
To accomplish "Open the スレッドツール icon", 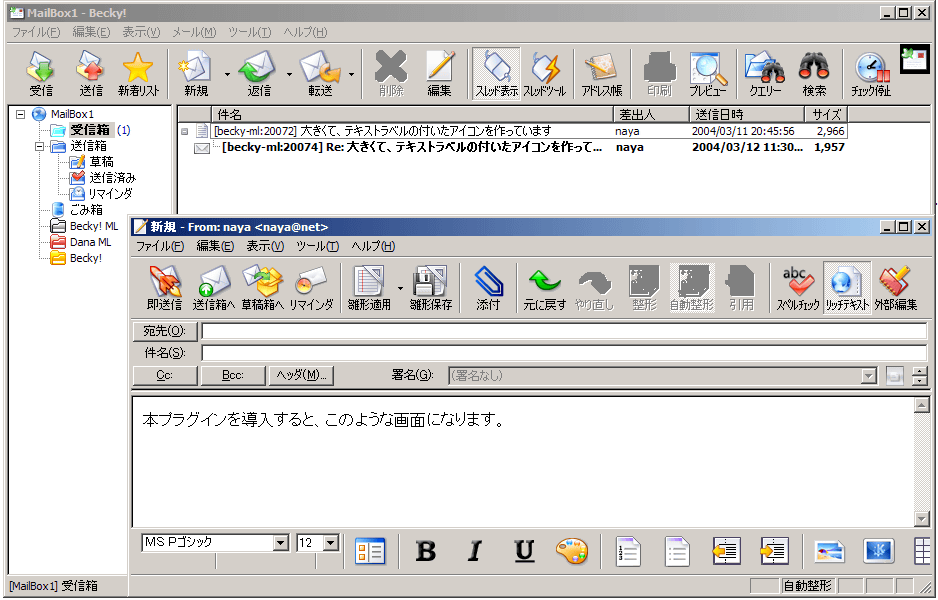I will click(545, 74).
